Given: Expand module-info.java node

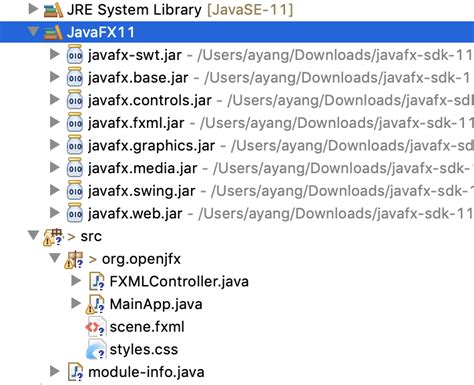Looking at the screenshot, I should (54, 371).
